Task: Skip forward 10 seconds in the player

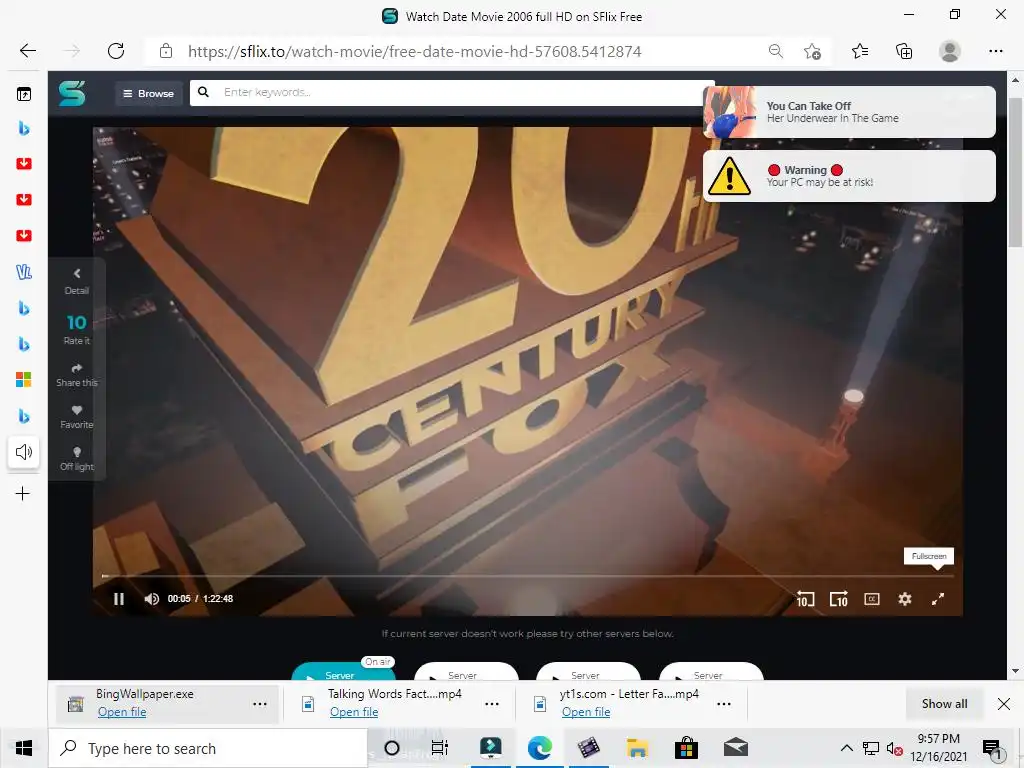Action: click(x=839, y=599)
